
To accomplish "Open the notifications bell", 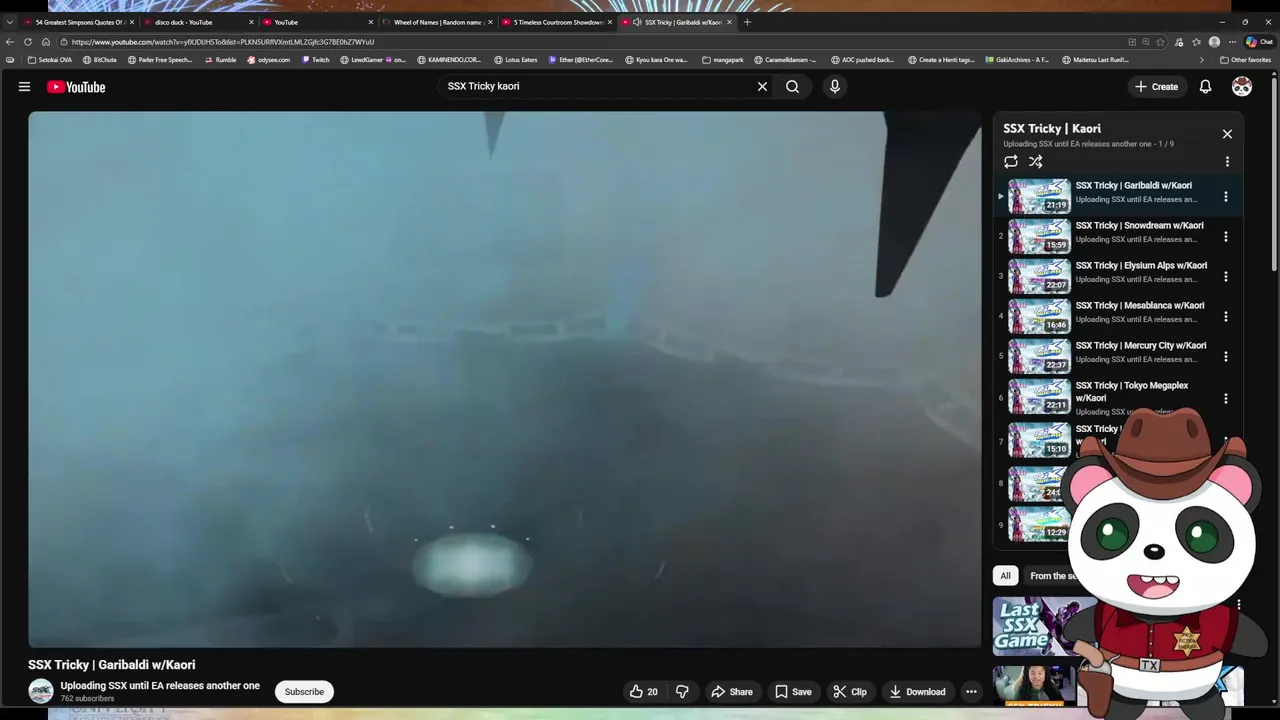I will [1205, 87].
